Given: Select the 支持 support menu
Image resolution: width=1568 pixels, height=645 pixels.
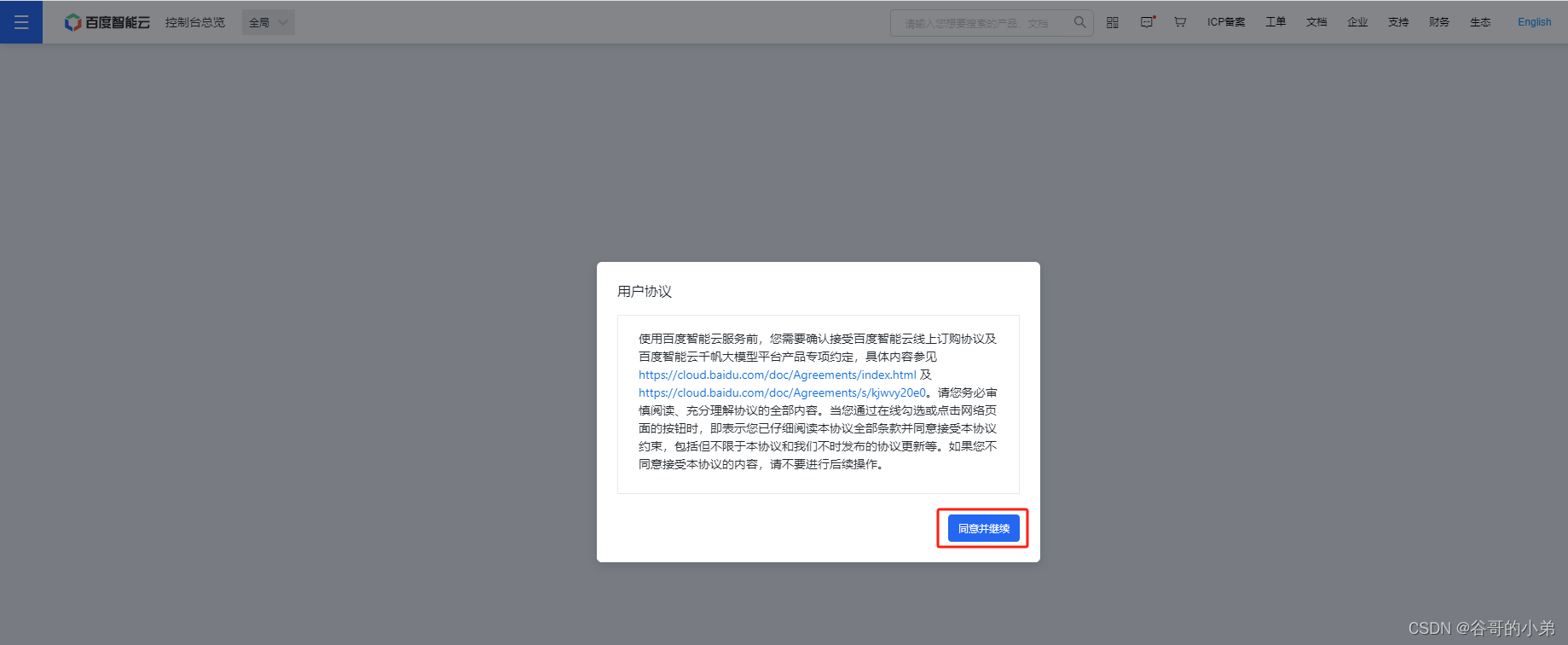Looking at the screenshot, I should pyautogui.click(x=1398, y=22).
